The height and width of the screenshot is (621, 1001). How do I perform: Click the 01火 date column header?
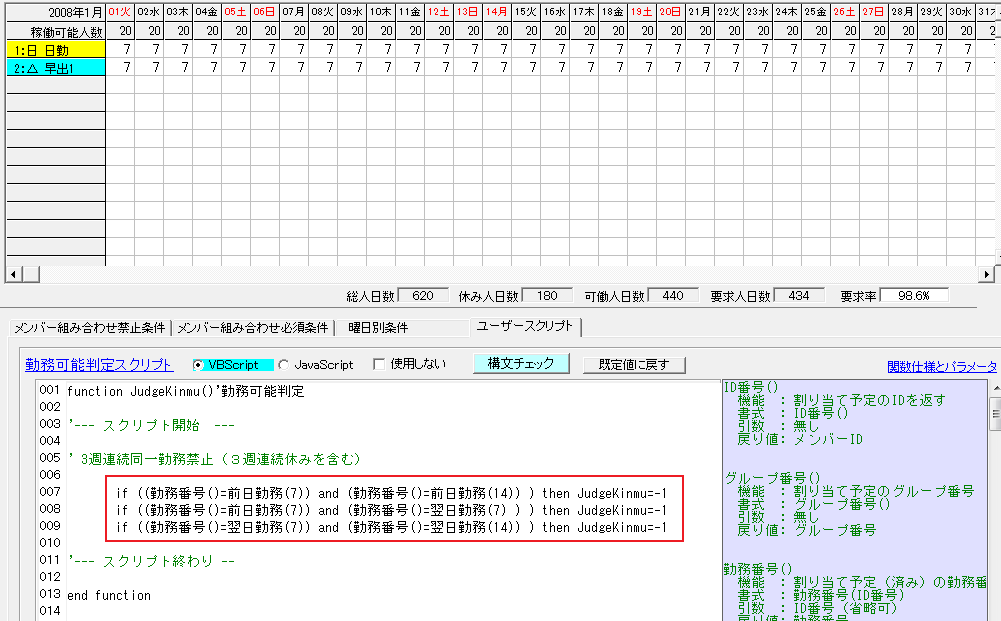pyautogui.click(x=120, y=11)
